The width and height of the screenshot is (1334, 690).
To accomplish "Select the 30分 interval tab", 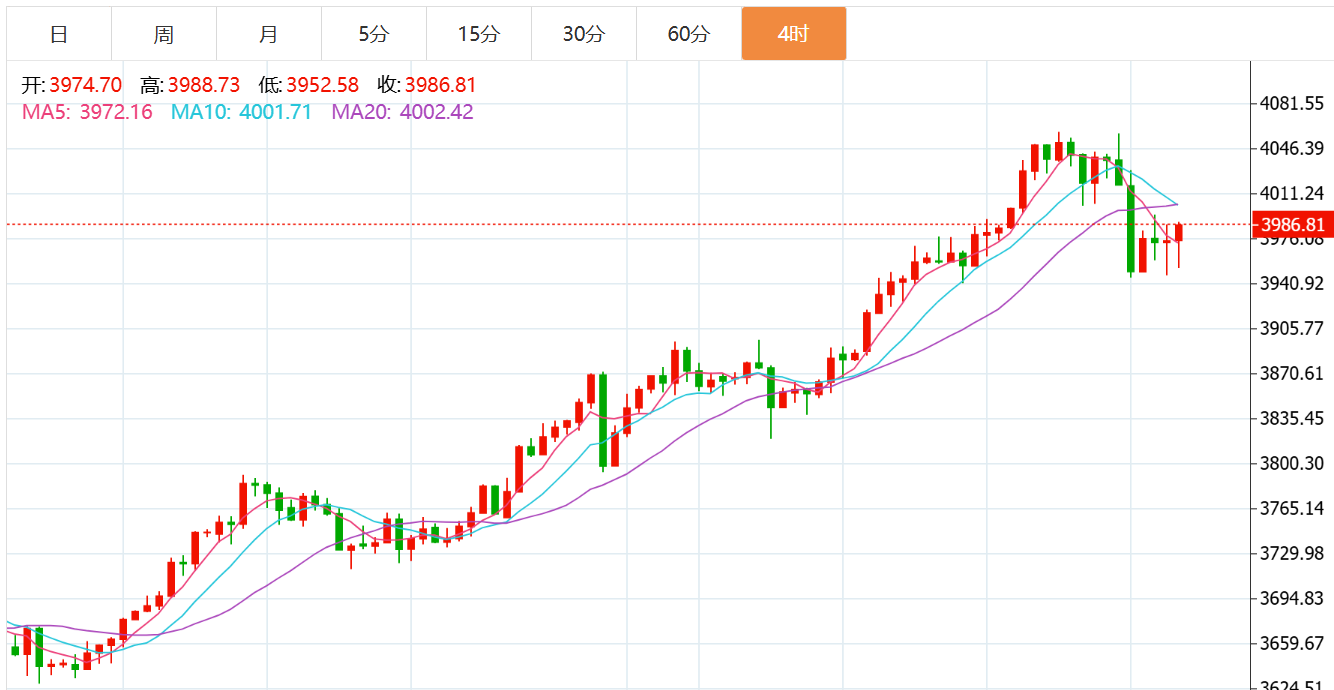I will (584, 34).
